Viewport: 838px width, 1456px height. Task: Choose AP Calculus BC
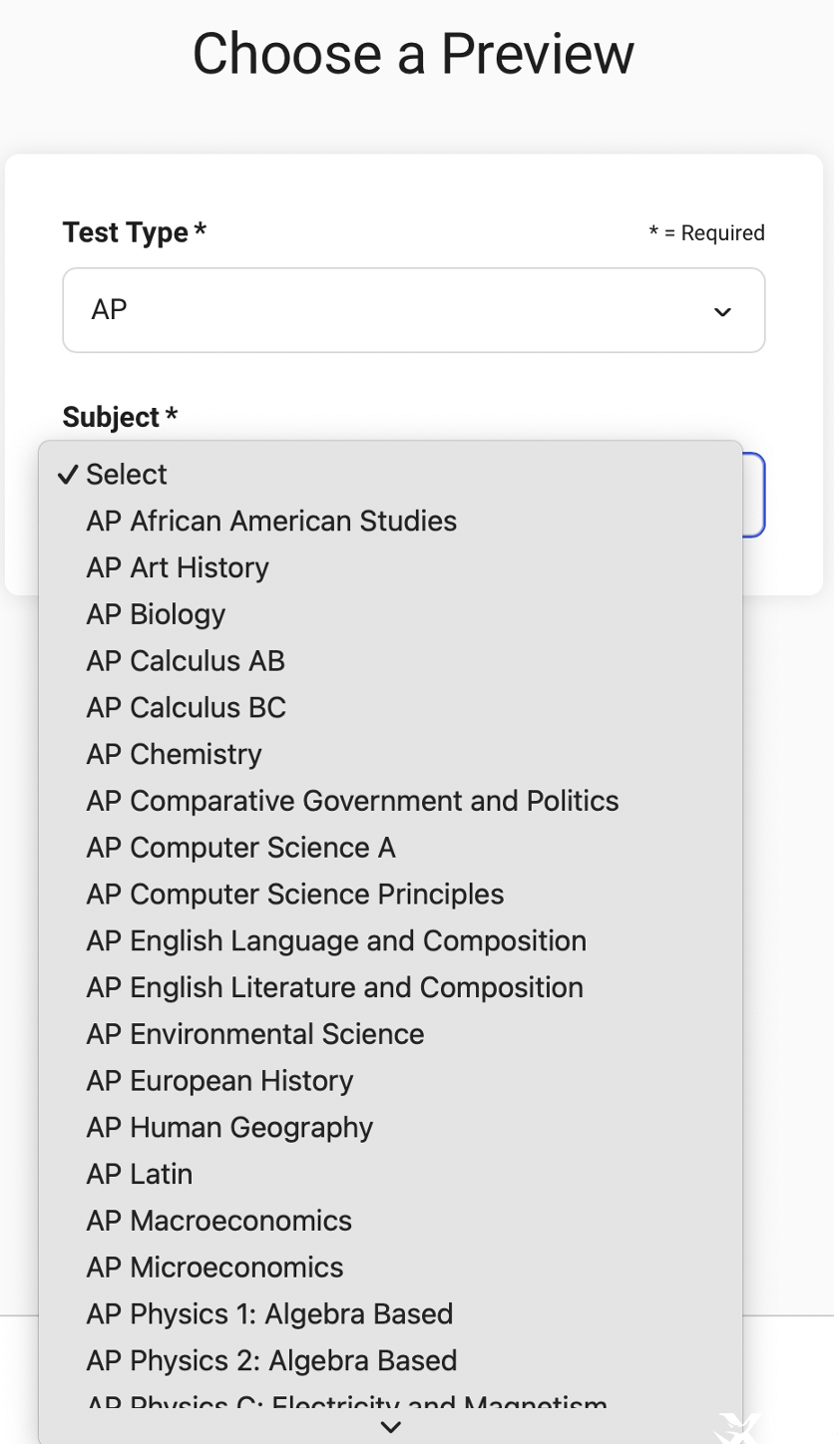(390, 708)
